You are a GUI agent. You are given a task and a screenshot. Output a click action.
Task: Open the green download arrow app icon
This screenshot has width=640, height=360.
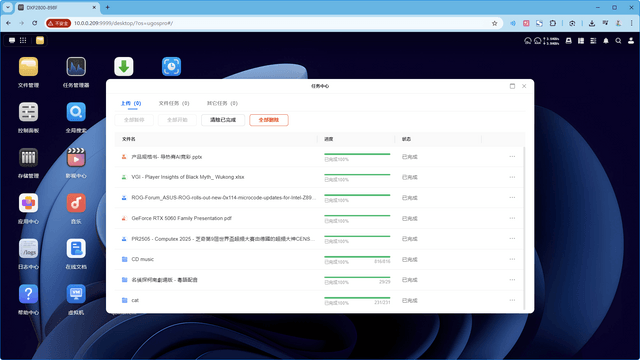point(124,67)
